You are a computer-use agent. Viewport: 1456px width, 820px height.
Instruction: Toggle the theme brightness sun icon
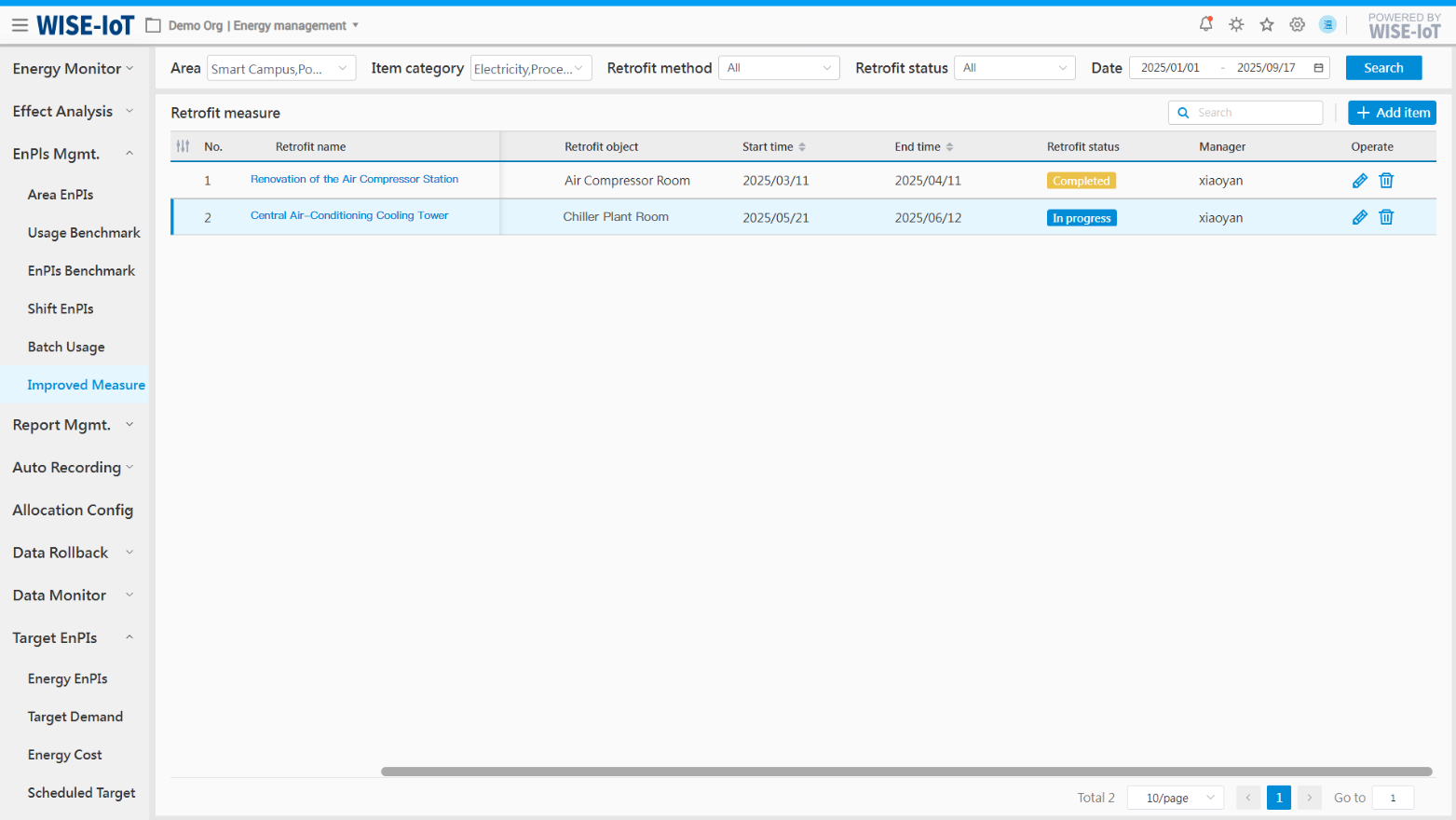click(1236, 25)
